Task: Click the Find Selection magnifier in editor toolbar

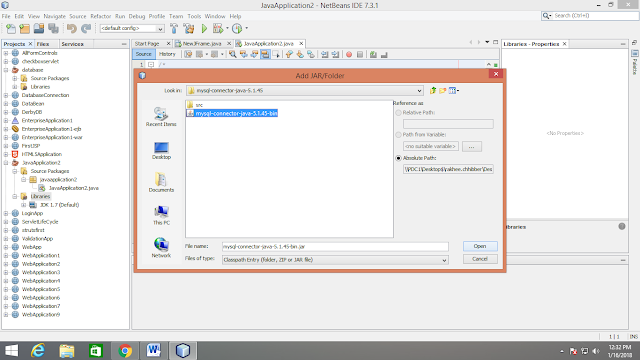Action: click(x=233, y=54)
